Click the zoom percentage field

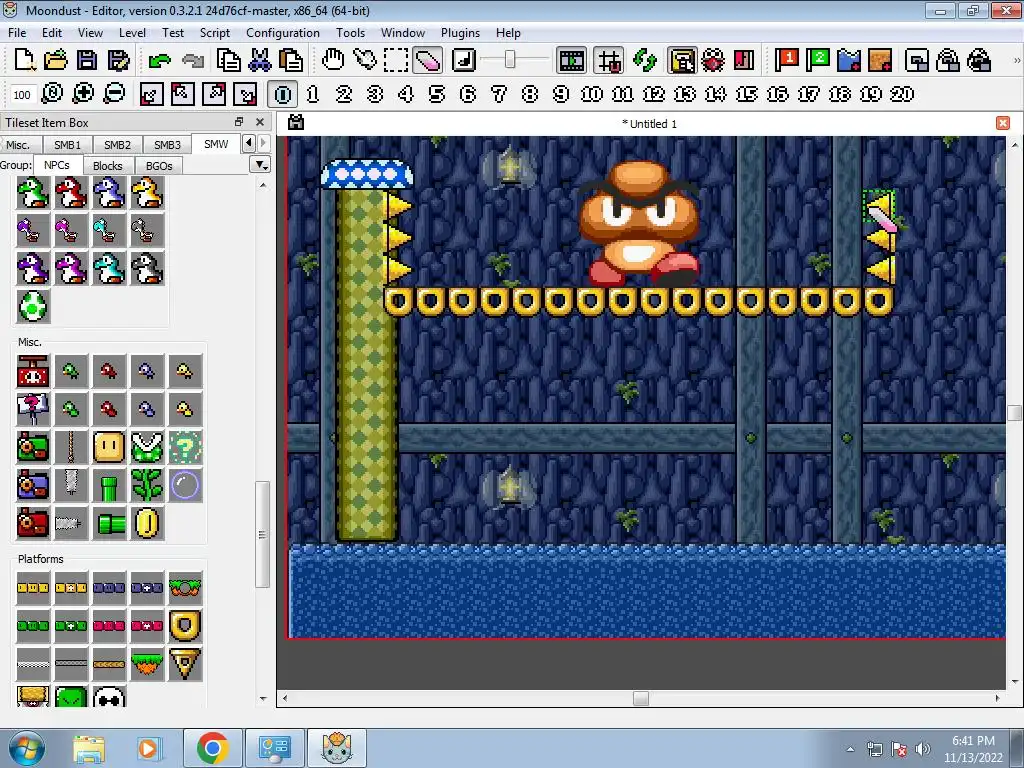pyautogui.click(x=22, y=95)
